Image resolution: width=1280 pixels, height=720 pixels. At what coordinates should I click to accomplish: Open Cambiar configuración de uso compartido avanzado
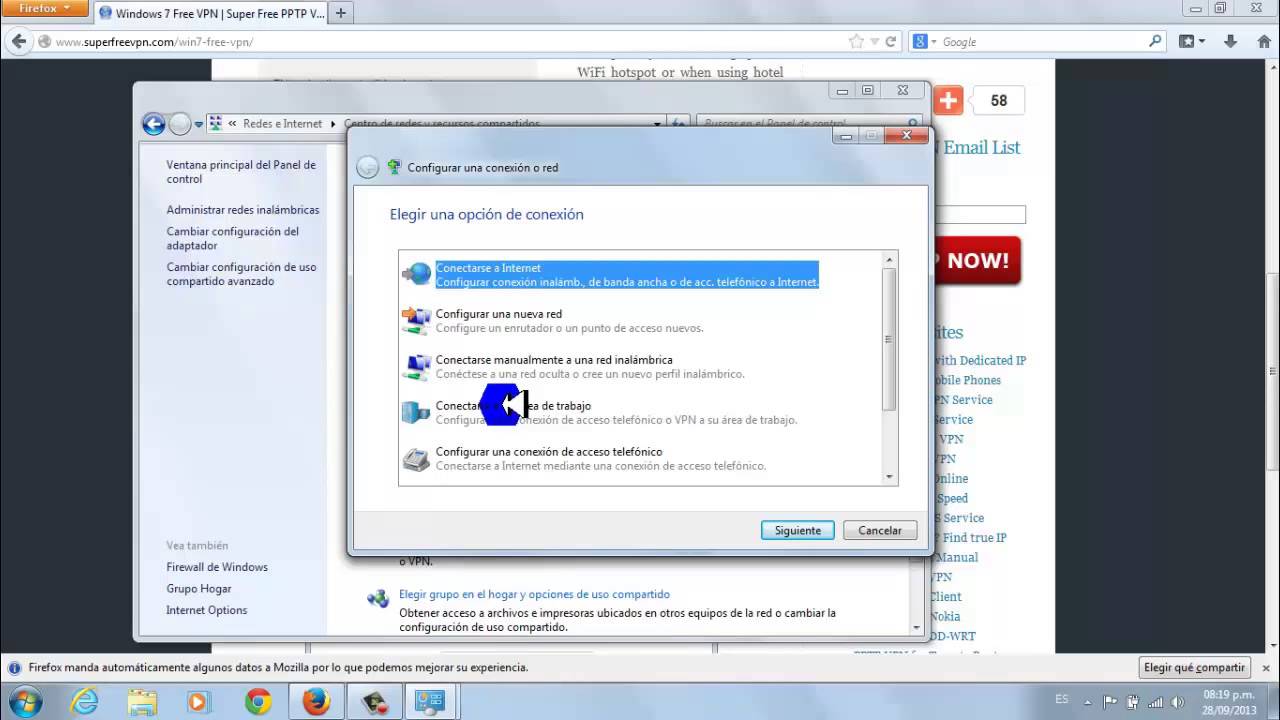tap(241, 274)
